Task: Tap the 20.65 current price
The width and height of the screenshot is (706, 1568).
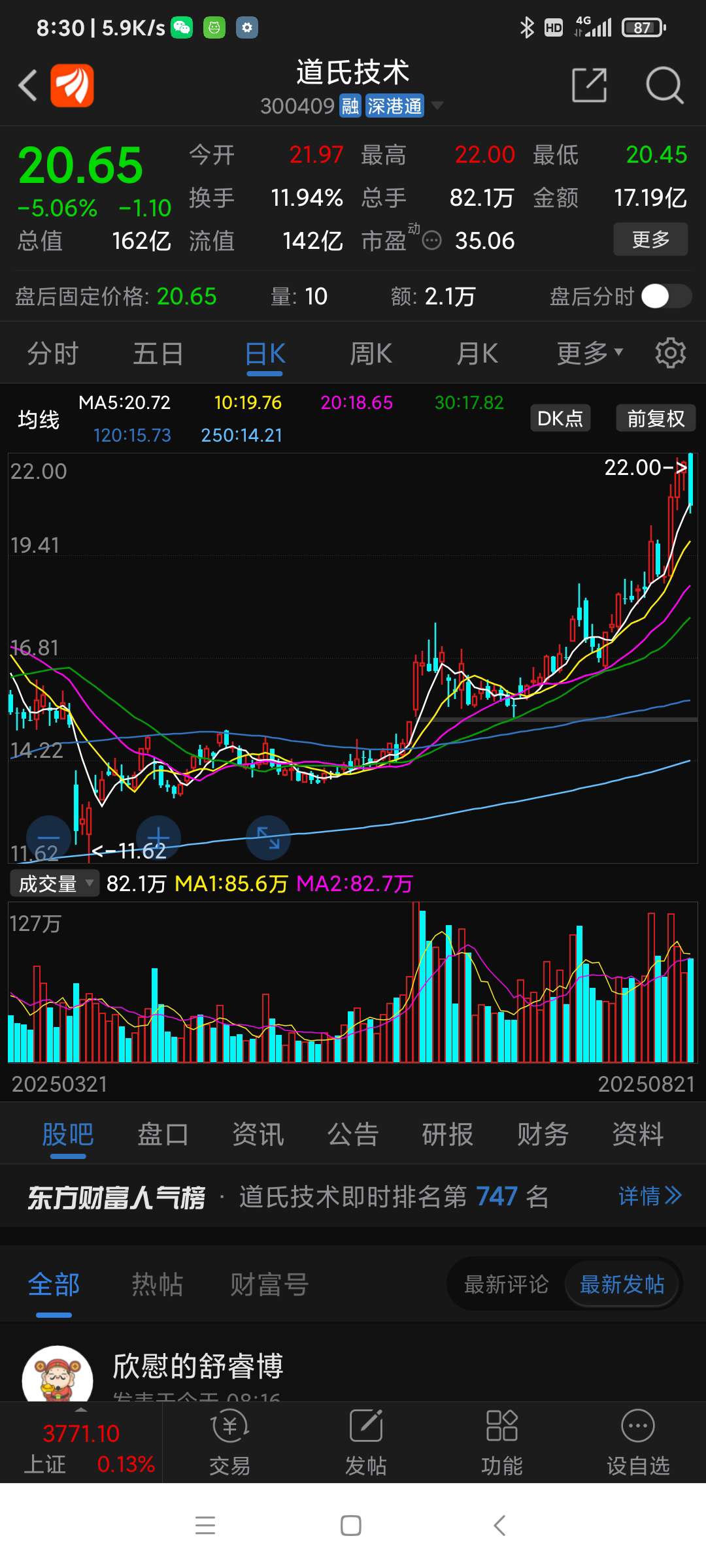Action: [80, 165]
